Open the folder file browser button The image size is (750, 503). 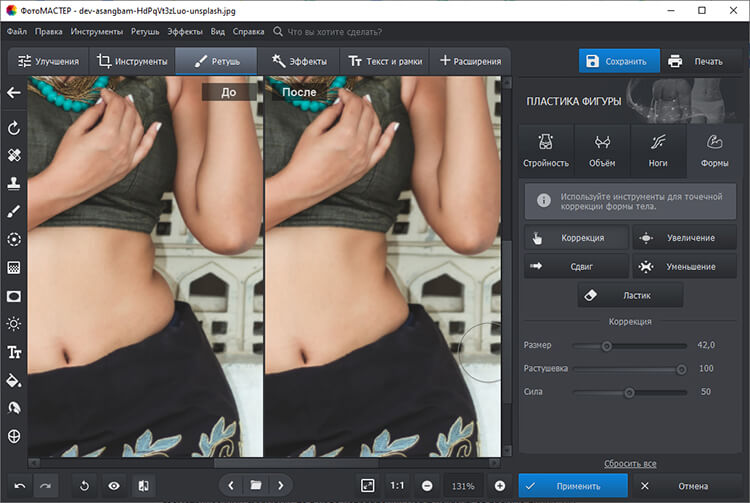click(x=256, y=485)
